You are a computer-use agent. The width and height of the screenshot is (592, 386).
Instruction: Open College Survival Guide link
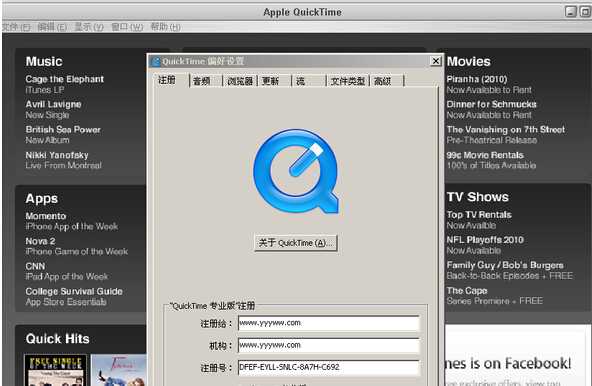(x=74, y=296)
